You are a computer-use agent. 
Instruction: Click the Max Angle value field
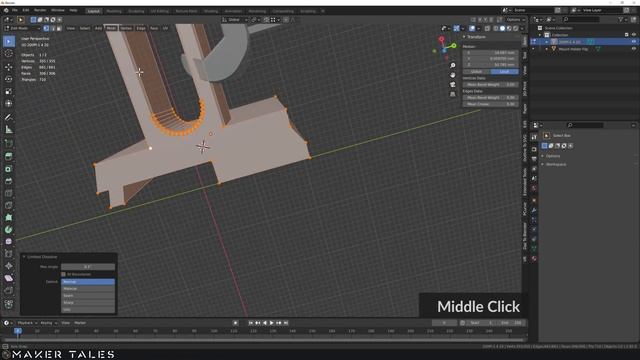point(88,267)
